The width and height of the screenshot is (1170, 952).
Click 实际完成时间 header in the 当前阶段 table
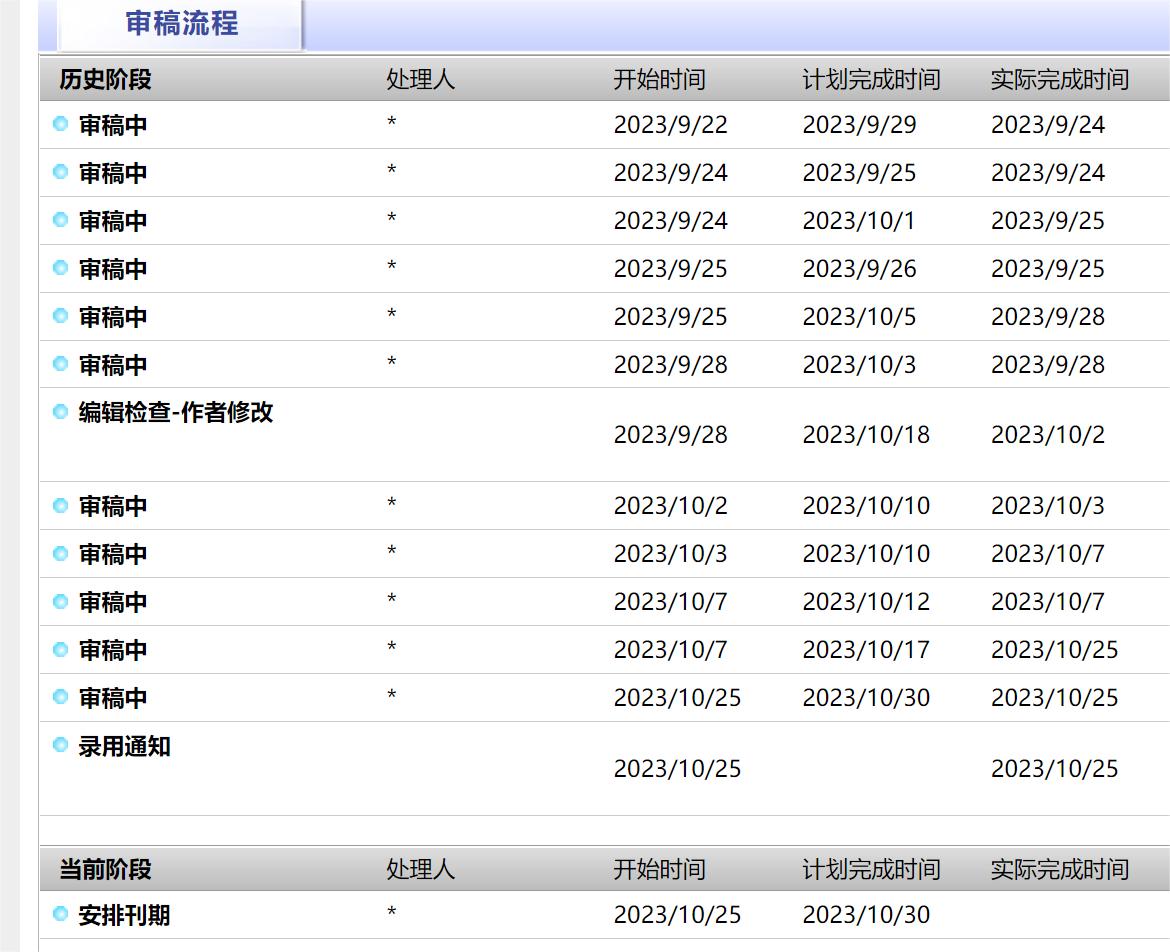pyautogui.click(x=1059, y=869)
